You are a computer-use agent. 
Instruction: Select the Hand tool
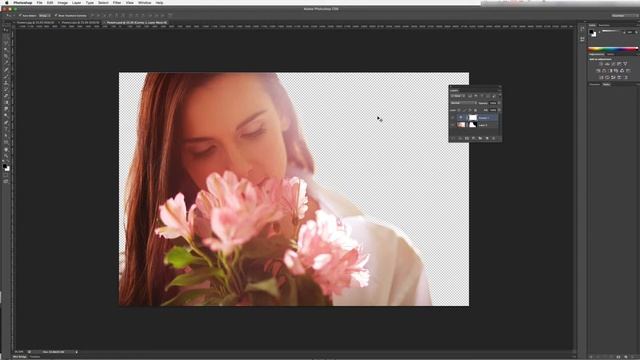coord(6,149)
